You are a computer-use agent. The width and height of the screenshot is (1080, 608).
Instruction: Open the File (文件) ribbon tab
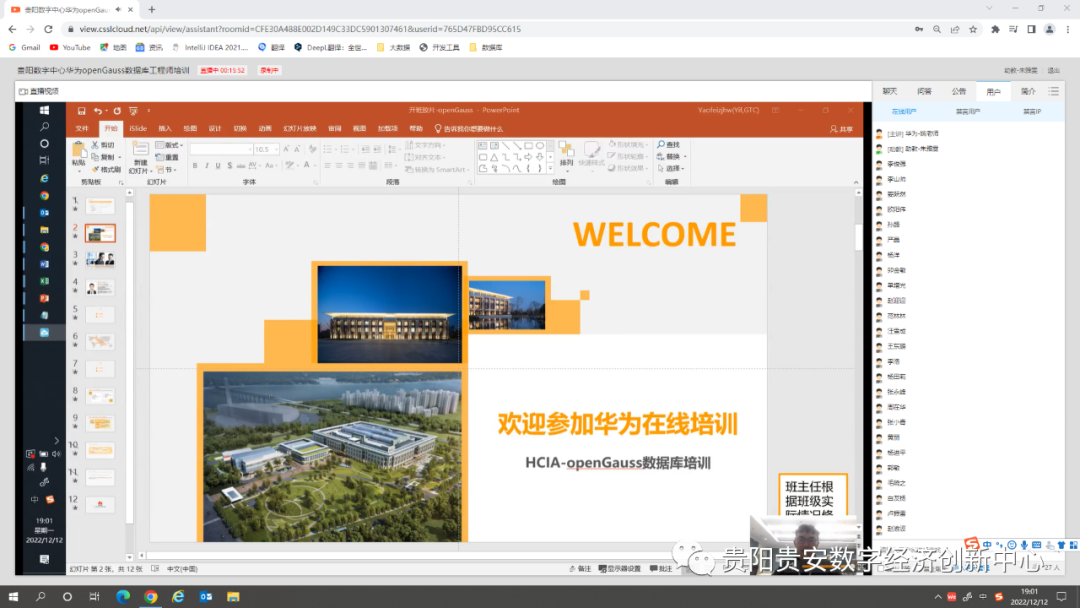[82, 129]
